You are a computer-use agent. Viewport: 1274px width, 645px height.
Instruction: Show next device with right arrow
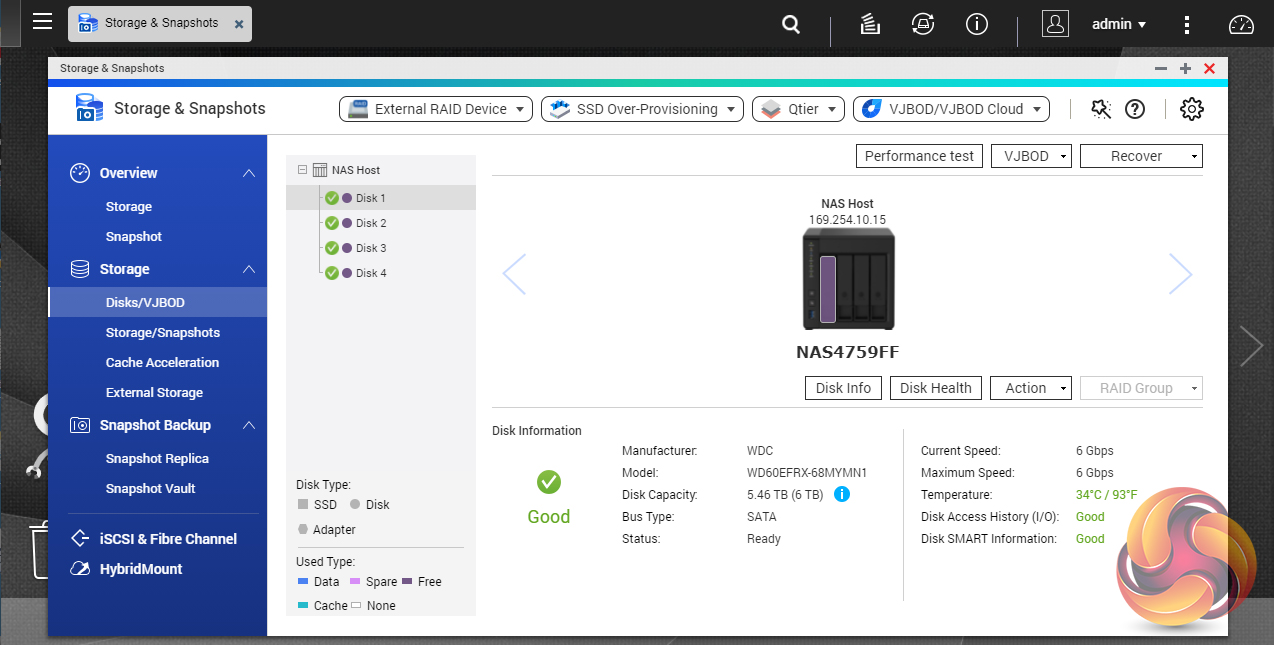pyautogui.click(x=1180, y=273)
